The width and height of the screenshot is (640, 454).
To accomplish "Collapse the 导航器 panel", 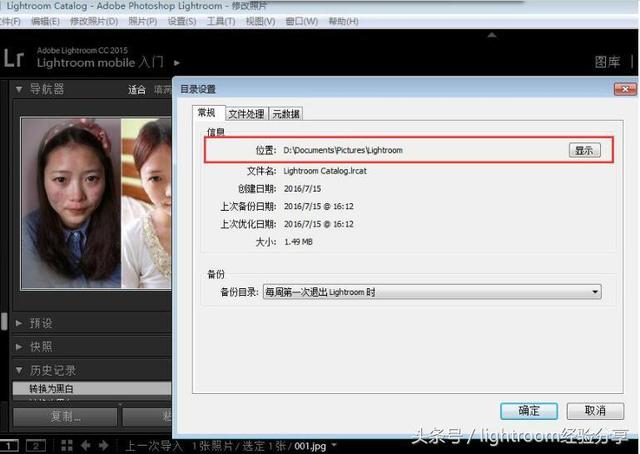I will [x=19, y=89].
